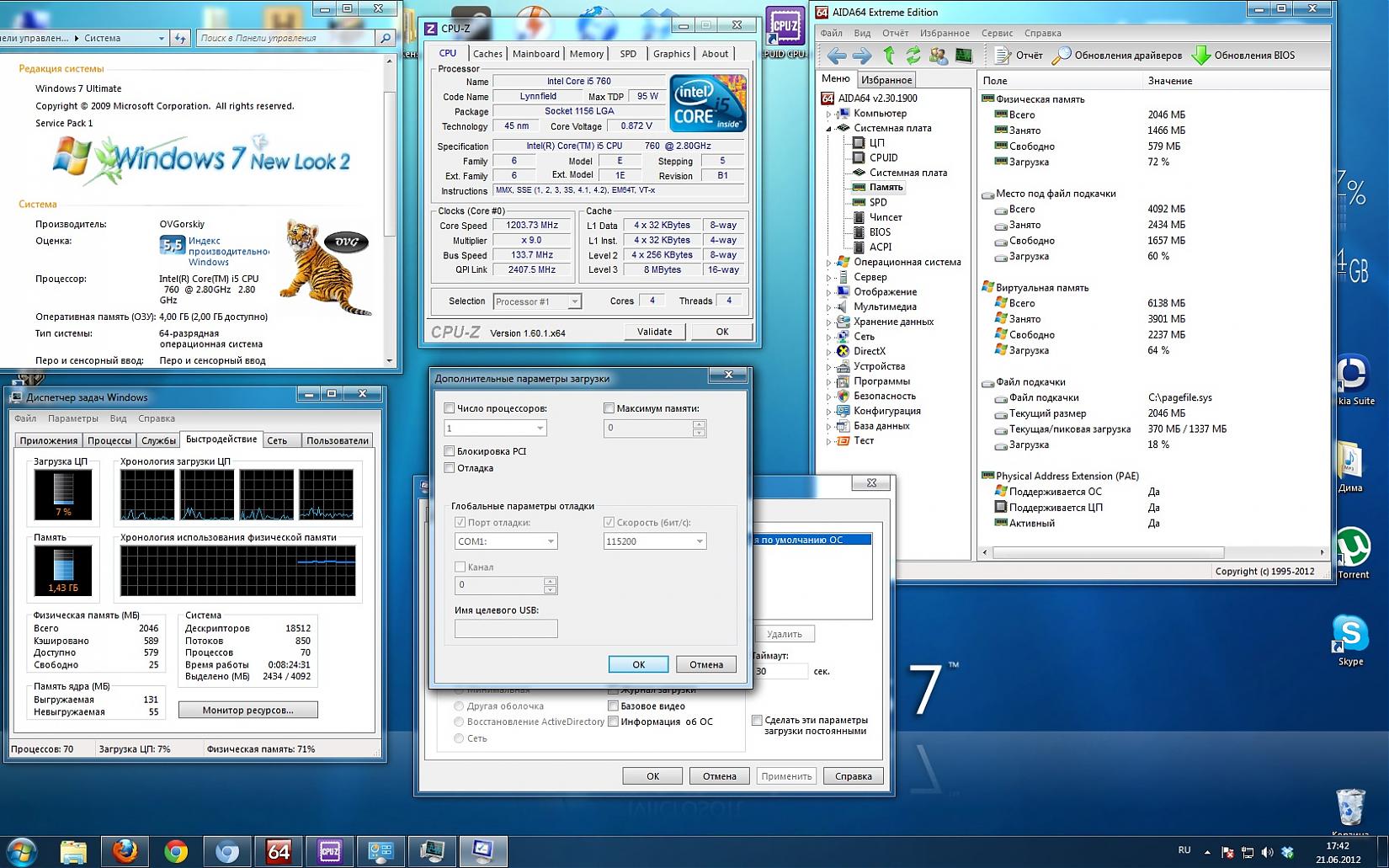Image resolution: width=1389 pixels, height=868 pixels.
Task: Open the 'Сервис' menu in AIDA64
Action: click(x=997, y=33)
